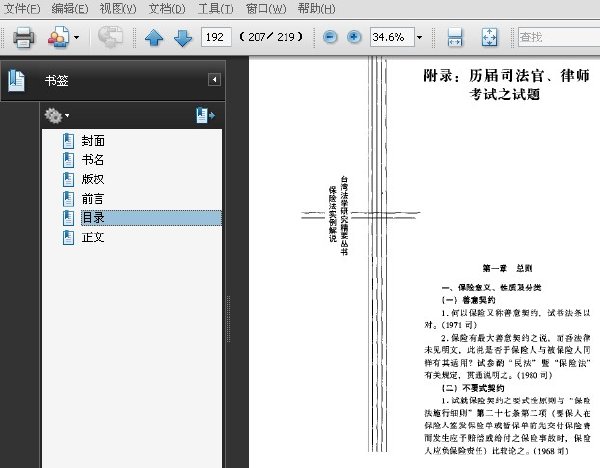600x468 pixels.
Task: Expand the zoom percentage dropdown arrow
Action: pos(419,38)
